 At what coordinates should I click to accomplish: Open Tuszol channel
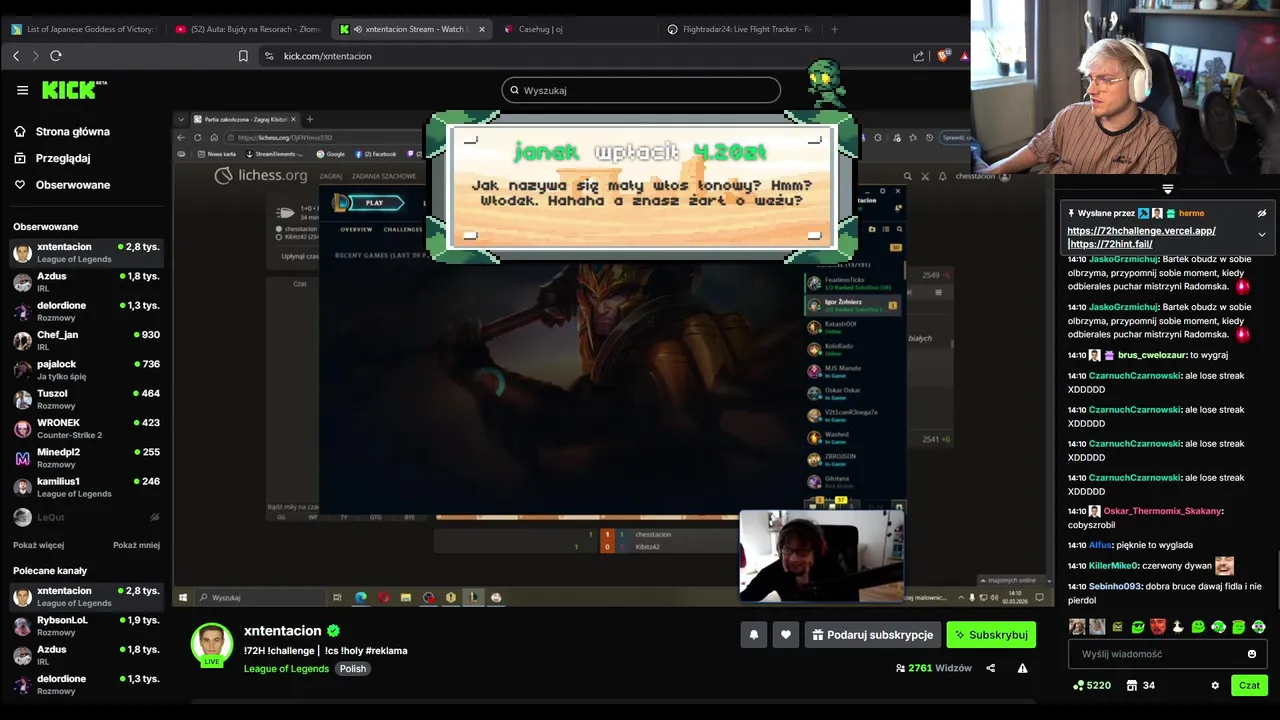87,400
